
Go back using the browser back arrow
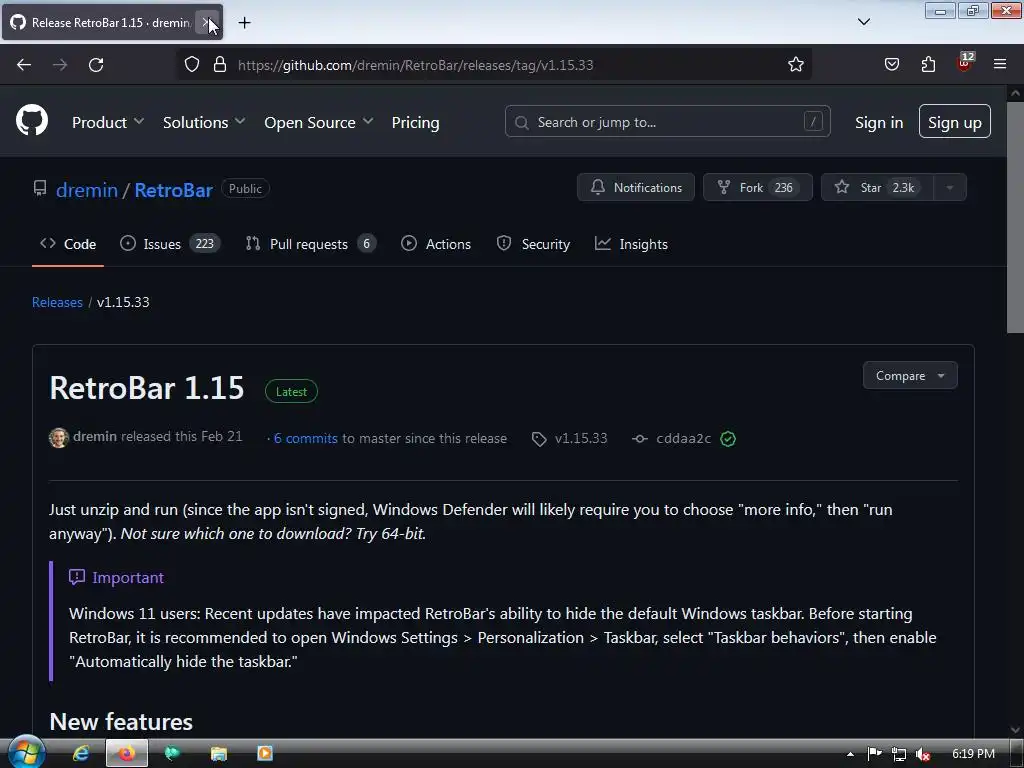24,65
